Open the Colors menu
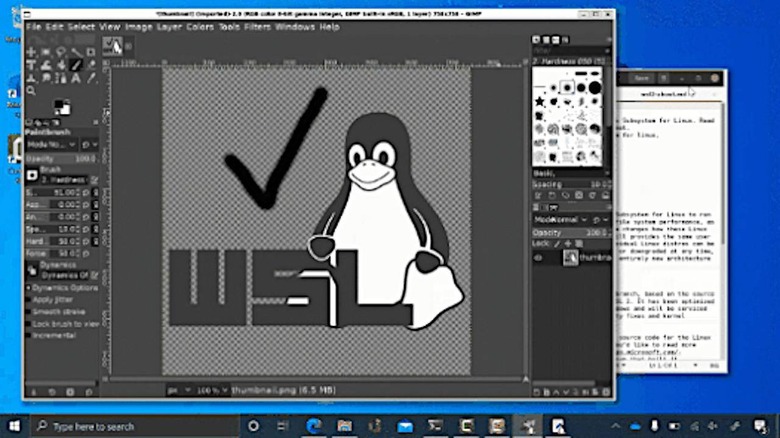 pyautogui.click(x=200, y=27)
